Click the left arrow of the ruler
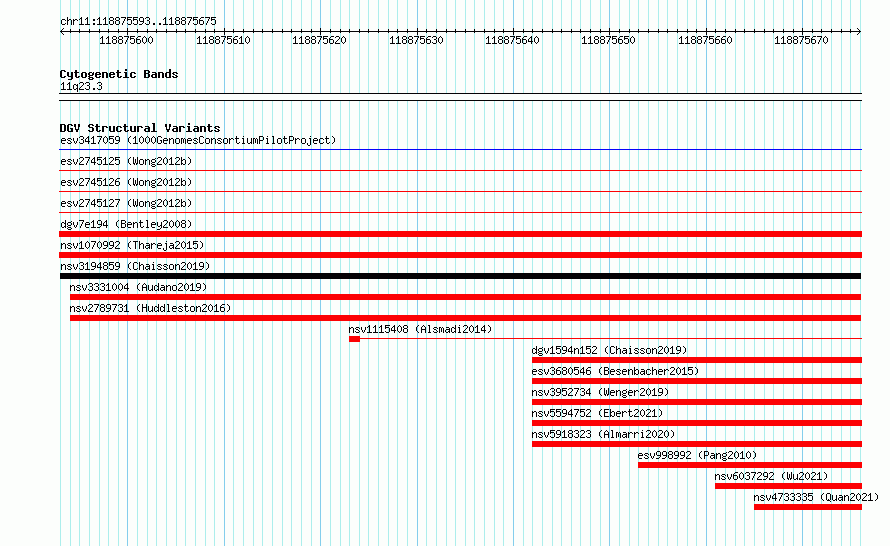The image size is (890, 546). 62,31
